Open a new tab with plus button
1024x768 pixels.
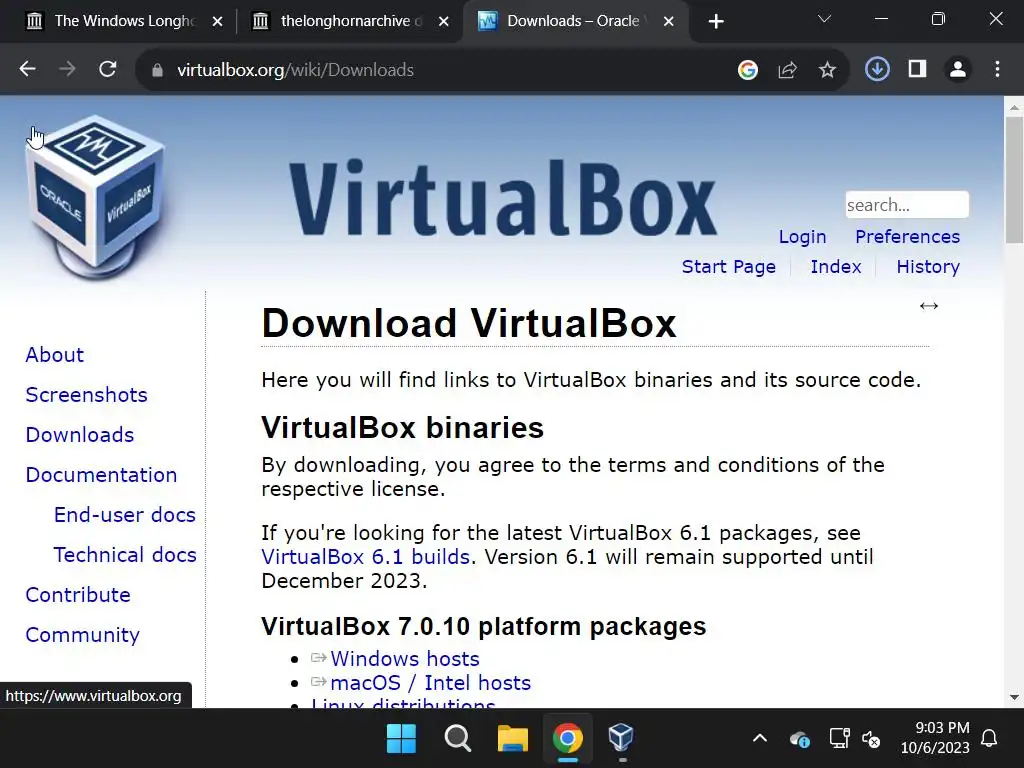[716, 22]
